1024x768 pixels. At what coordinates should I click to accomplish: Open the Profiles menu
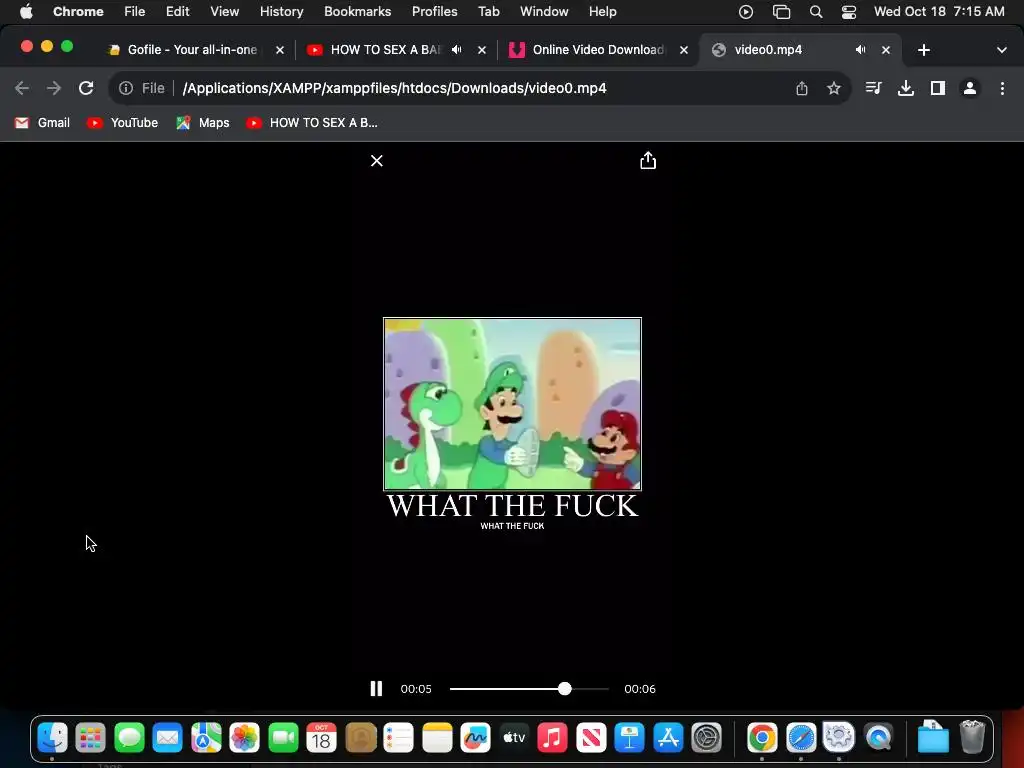(x=434, y=12)
